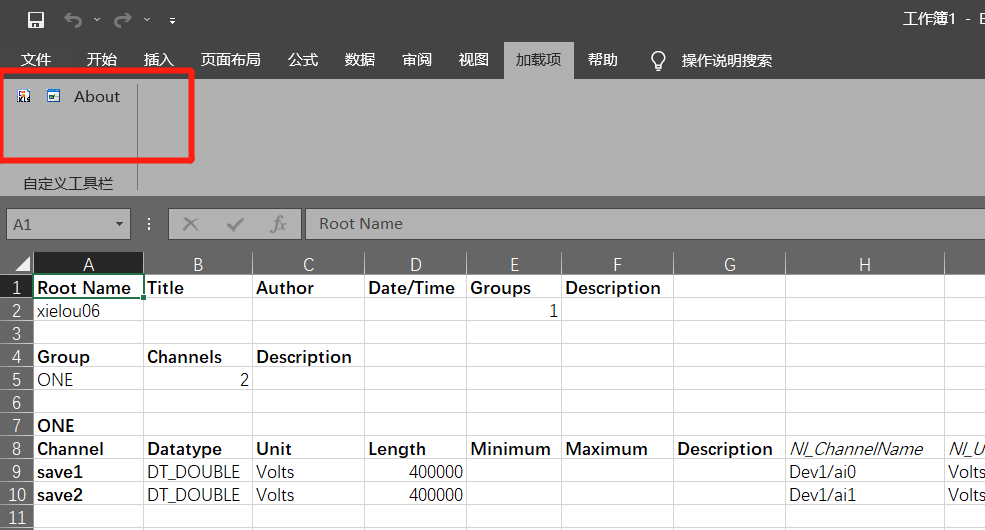Click the second add-in icon beside About
Viewport: 985px width, 530px height.
(x=53, y=95)
